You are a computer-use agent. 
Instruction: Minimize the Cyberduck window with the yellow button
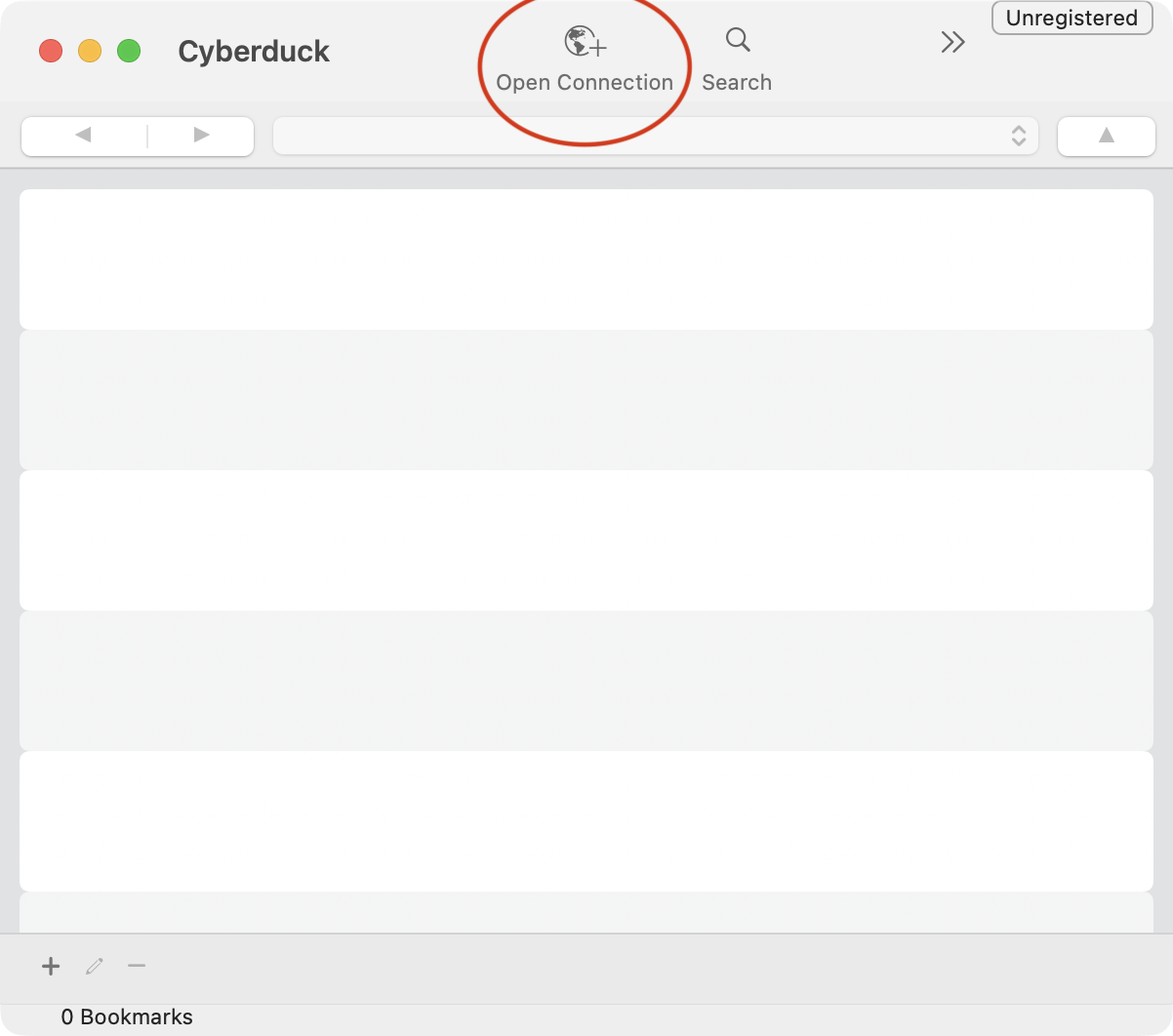90,51
